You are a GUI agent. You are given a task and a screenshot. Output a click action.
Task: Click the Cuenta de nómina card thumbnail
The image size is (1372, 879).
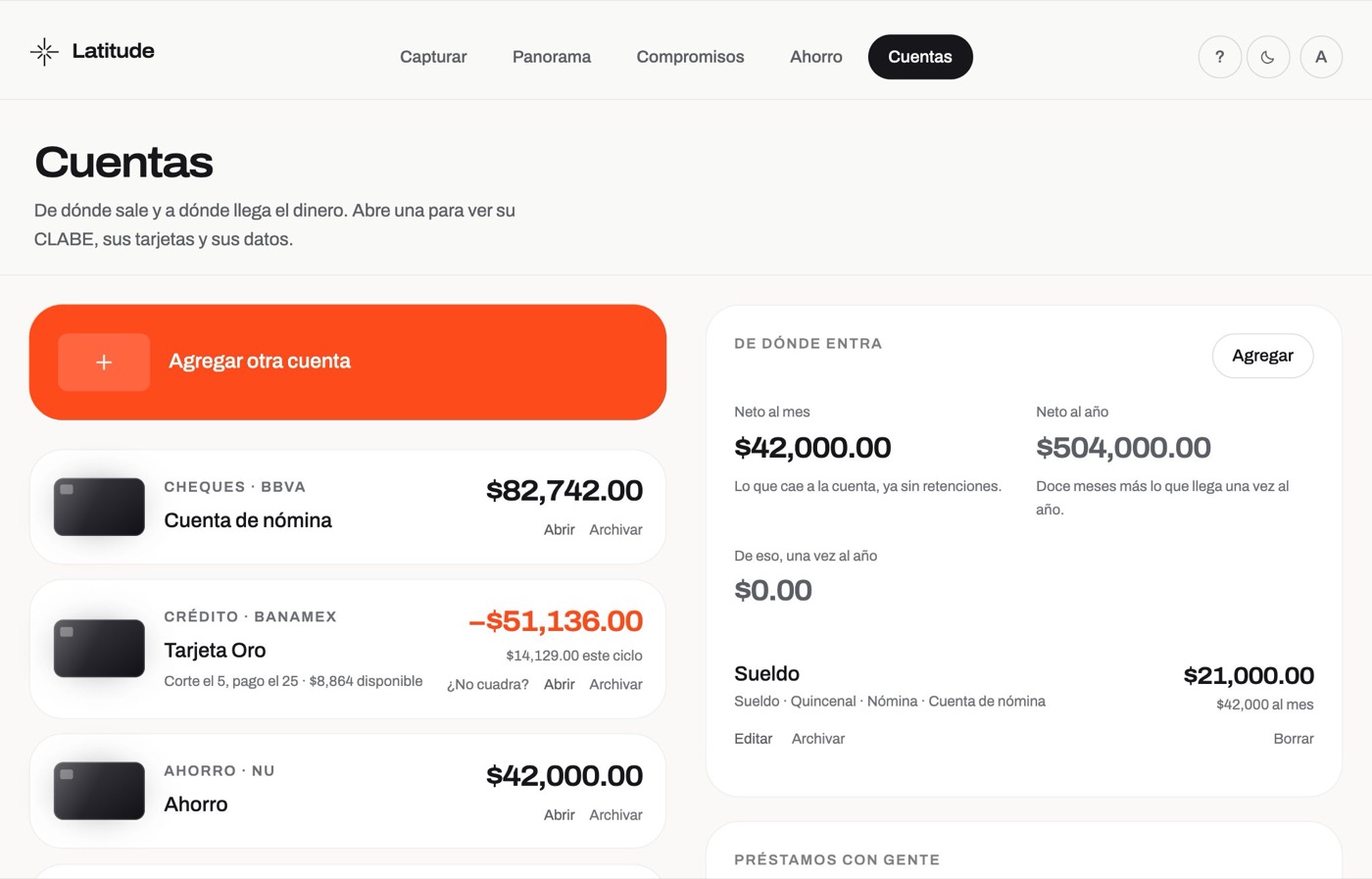coord(99,507)
